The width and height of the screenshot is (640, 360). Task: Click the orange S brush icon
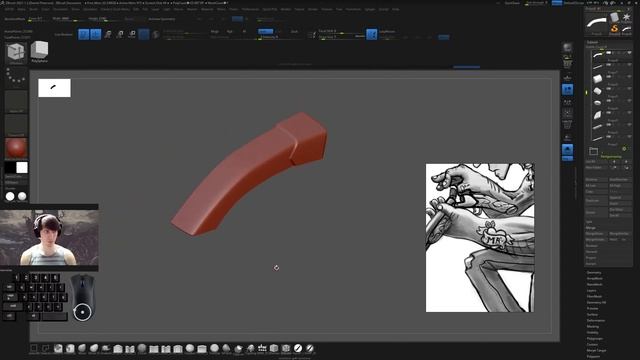coord(614,29)
